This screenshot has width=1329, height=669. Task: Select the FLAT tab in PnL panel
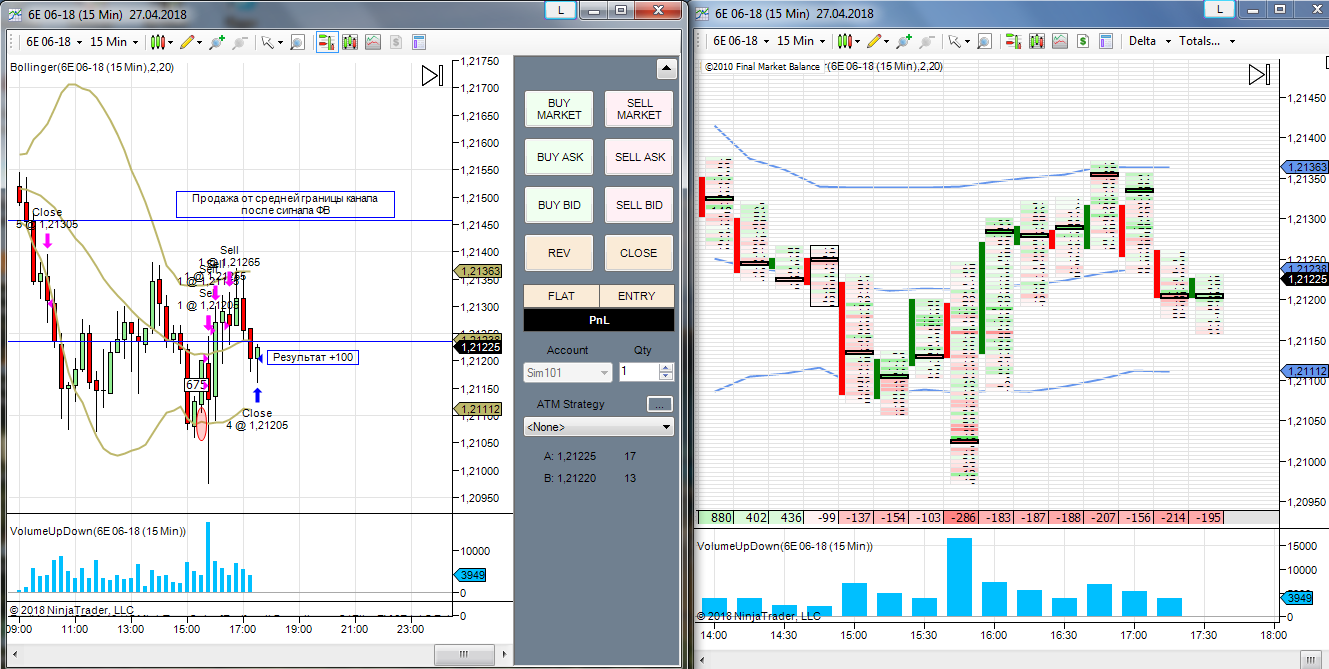coord(561,296)
